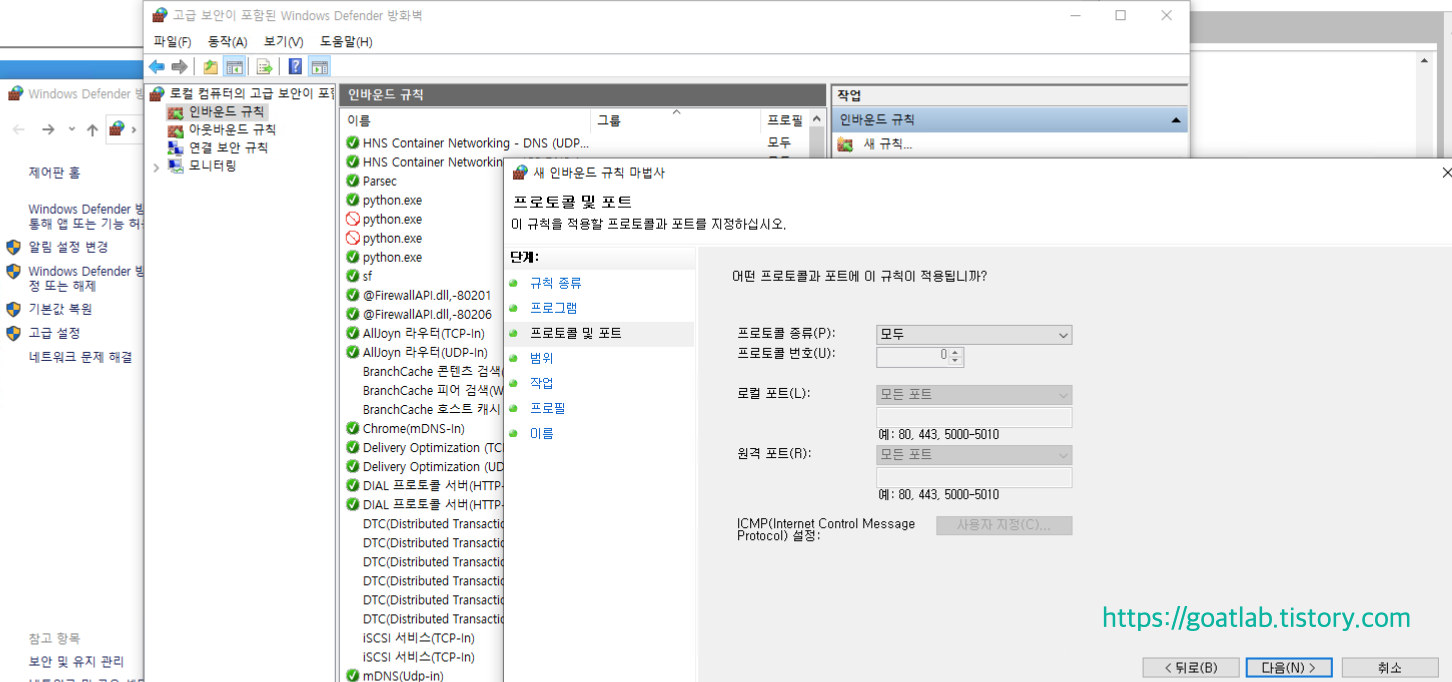Click the Export List toolbar icon
This screenshot has width=1452, height=682.
point(264,67)
